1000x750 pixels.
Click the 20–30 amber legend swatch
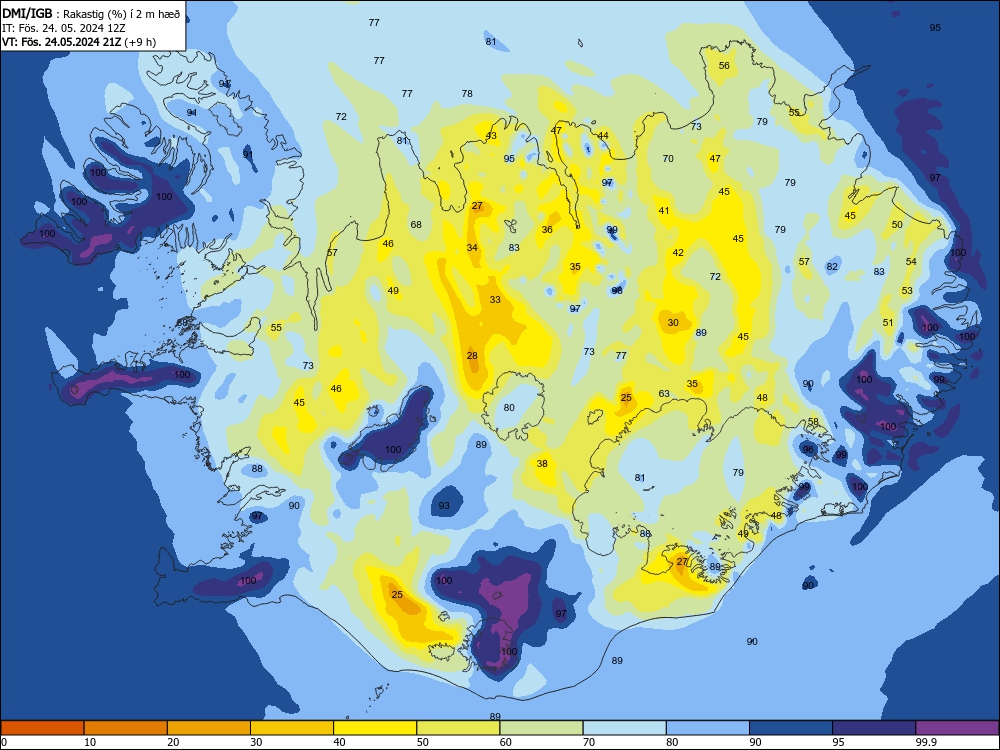(x=209, y=728)
